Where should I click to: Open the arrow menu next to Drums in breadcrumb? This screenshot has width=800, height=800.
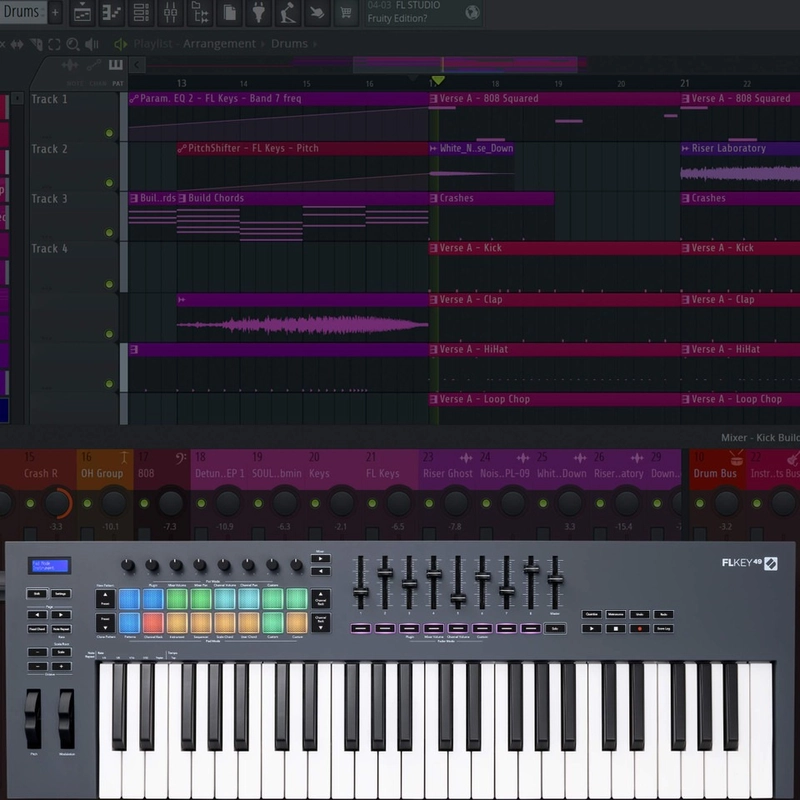[316, 43]
